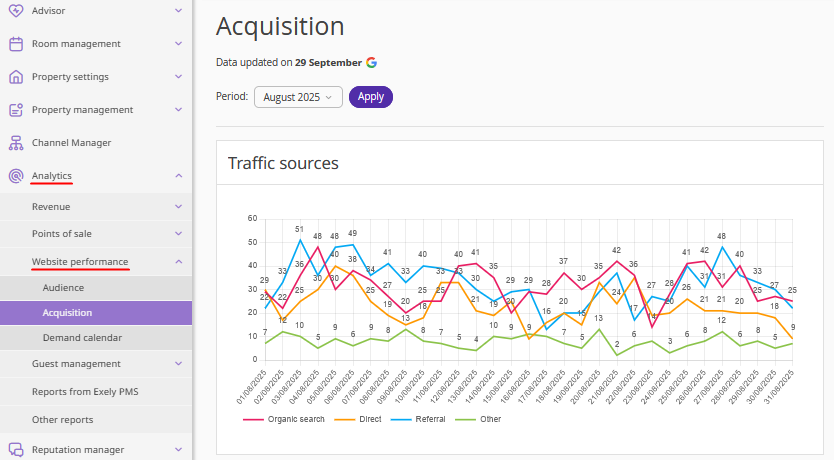Click the Advisor sidebar icon
Screen dimensions: 834x460
(16, 11)
